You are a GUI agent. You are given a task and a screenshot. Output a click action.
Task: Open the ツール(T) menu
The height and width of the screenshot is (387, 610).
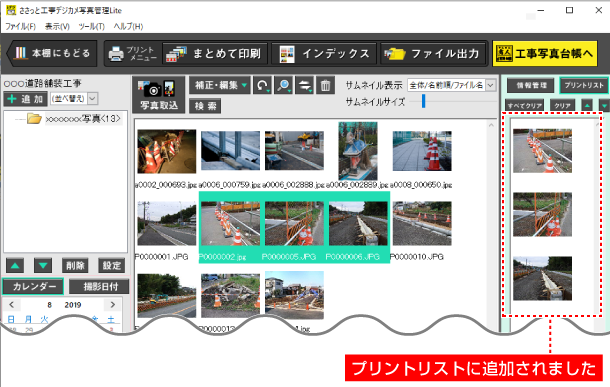pos(92,26)
